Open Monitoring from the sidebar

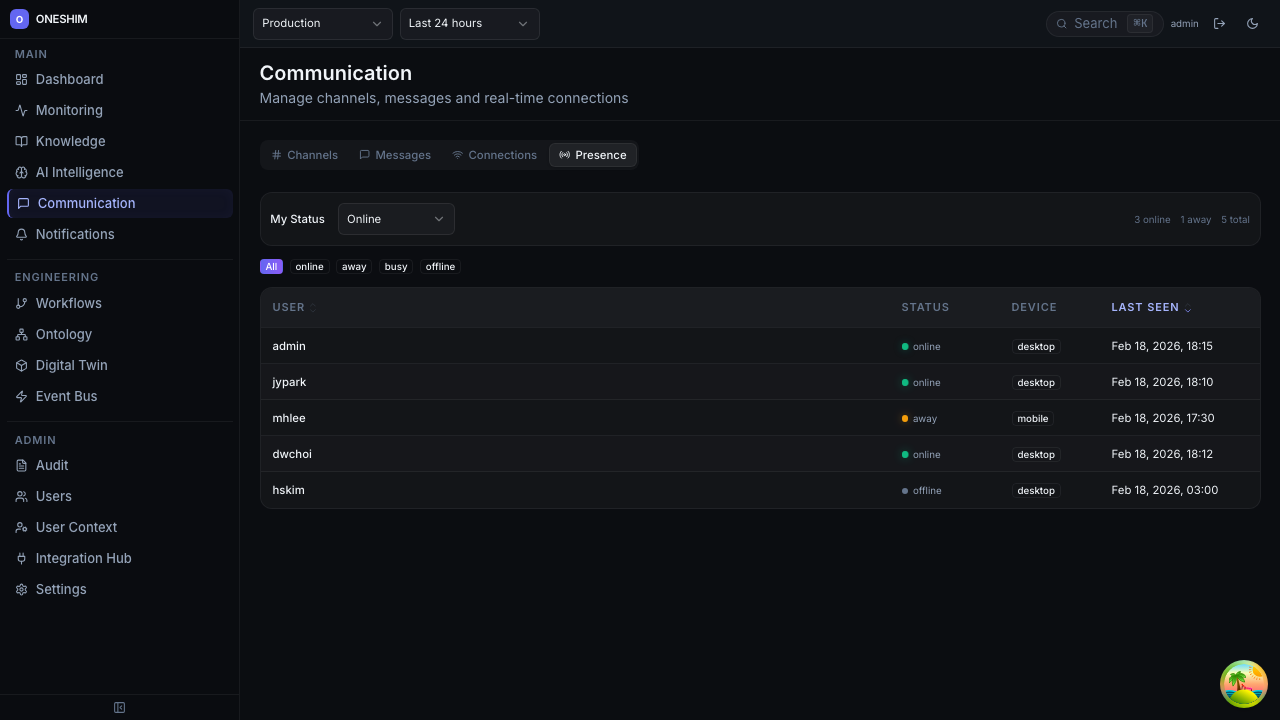(69, 110)
